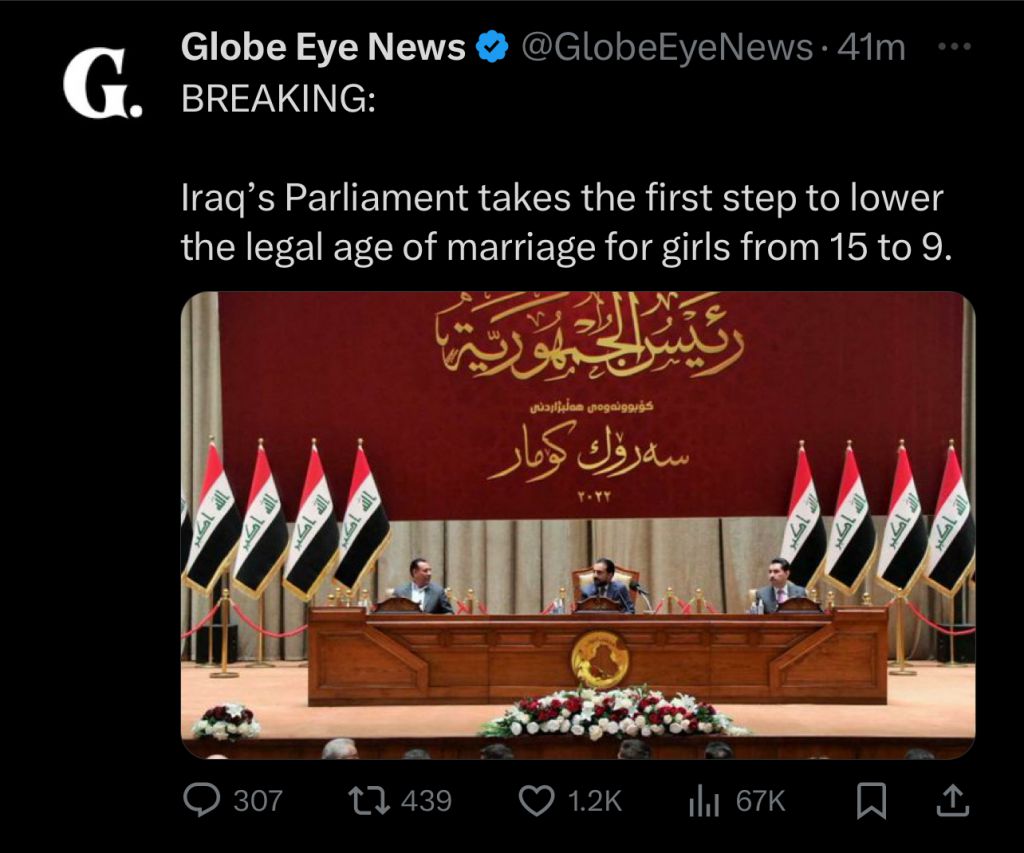1024x853 pixels.
Task: Click the blue verified badge
Action: pyautogui.click(x=492, y=47)
